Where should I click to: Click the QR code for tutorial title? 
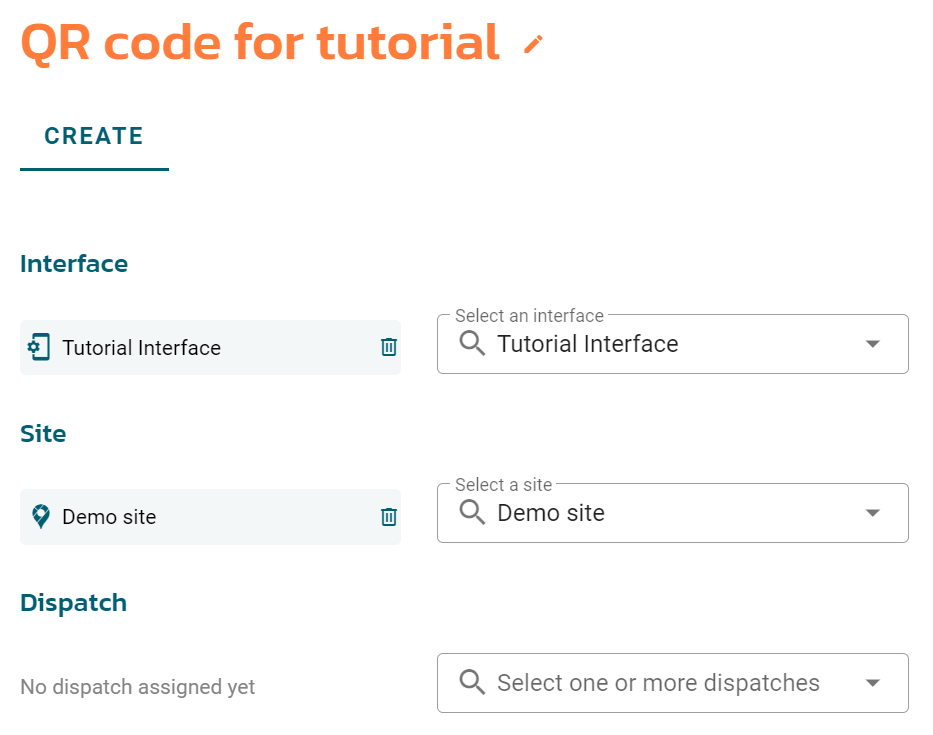coord(260,43)
